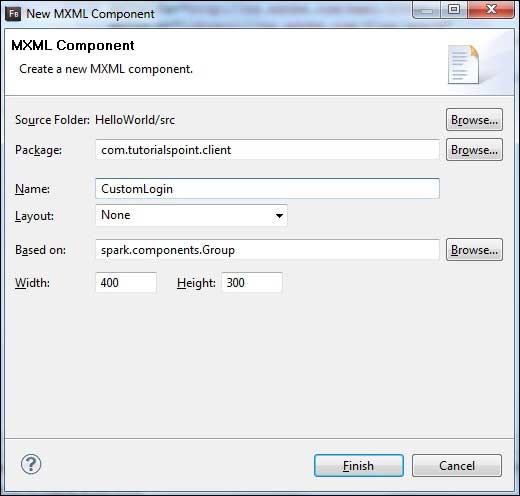Close the New MXML Component dialog
Viewport: 520px width, 496px height.
click(x=491, y=9)
